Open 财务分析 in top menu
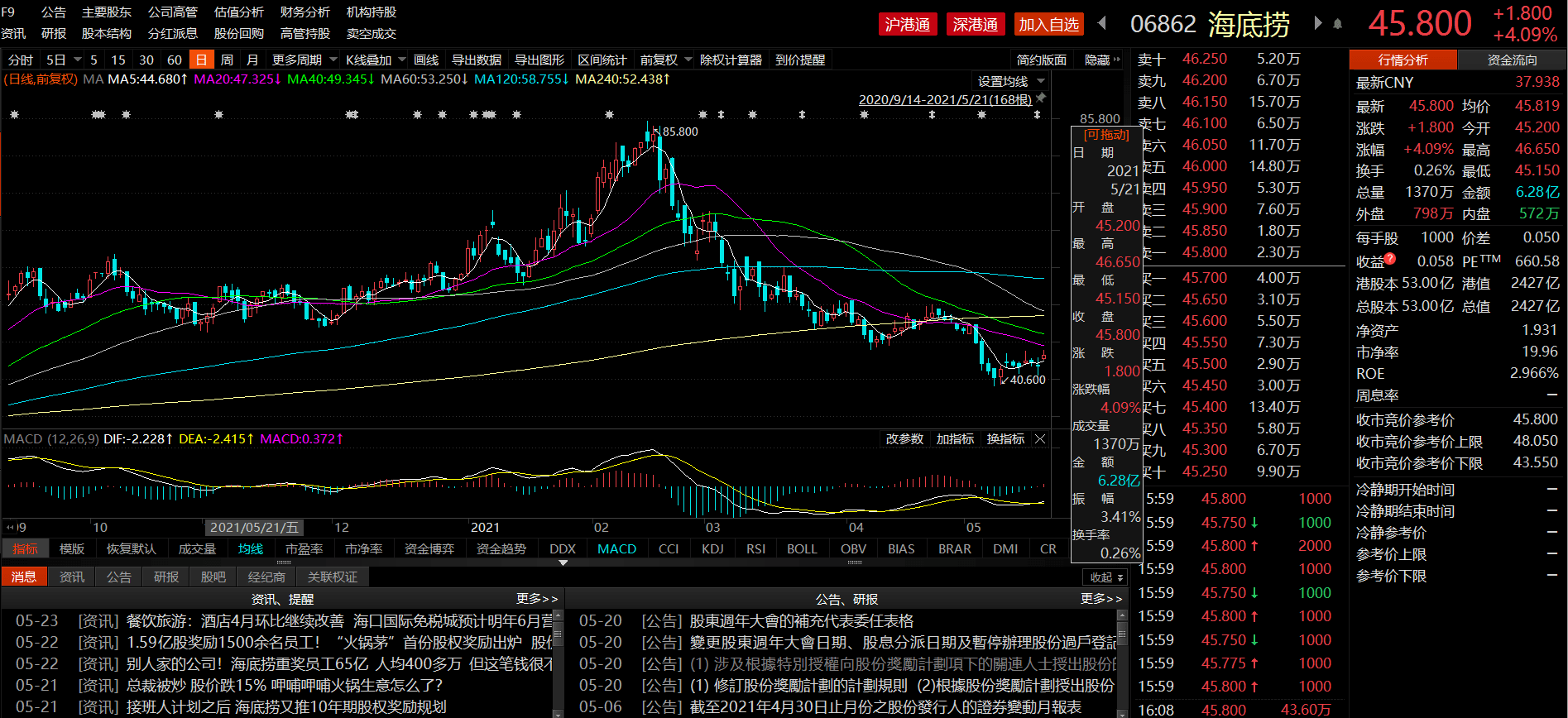1568x718 pixels. click(x=305, y=12)
